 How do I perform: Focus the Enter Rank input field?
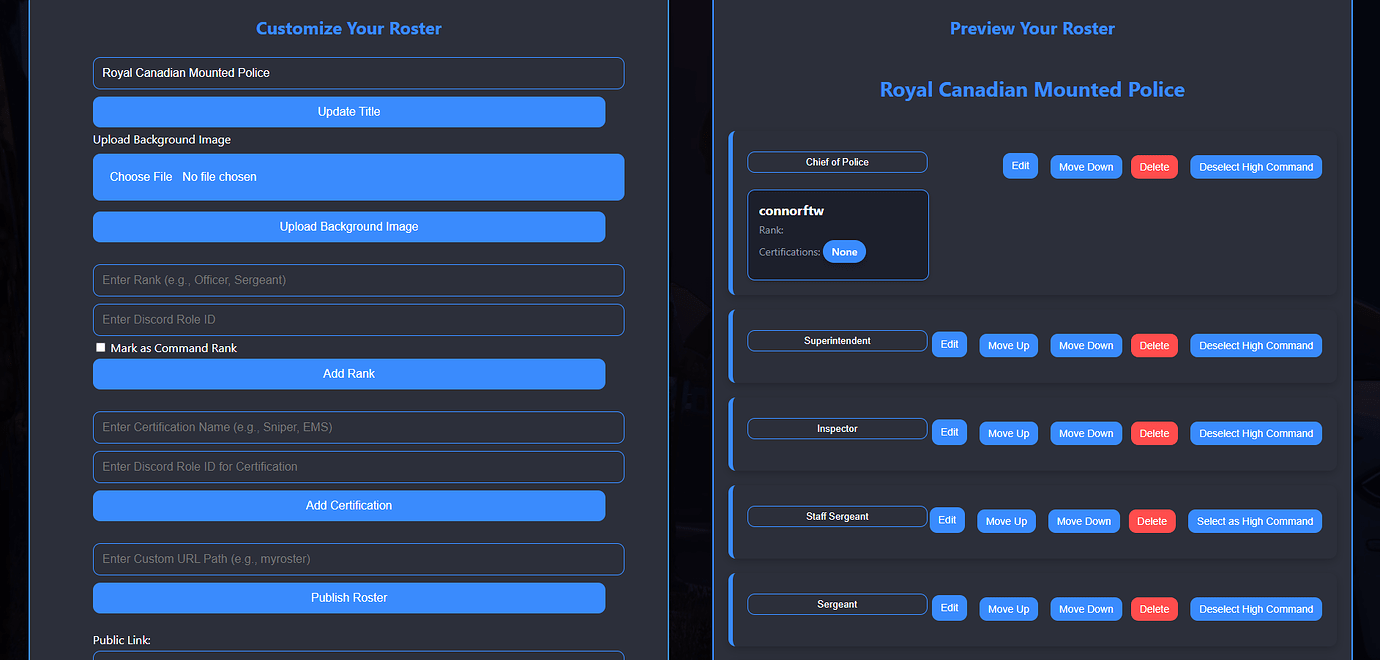coord(358,280)
